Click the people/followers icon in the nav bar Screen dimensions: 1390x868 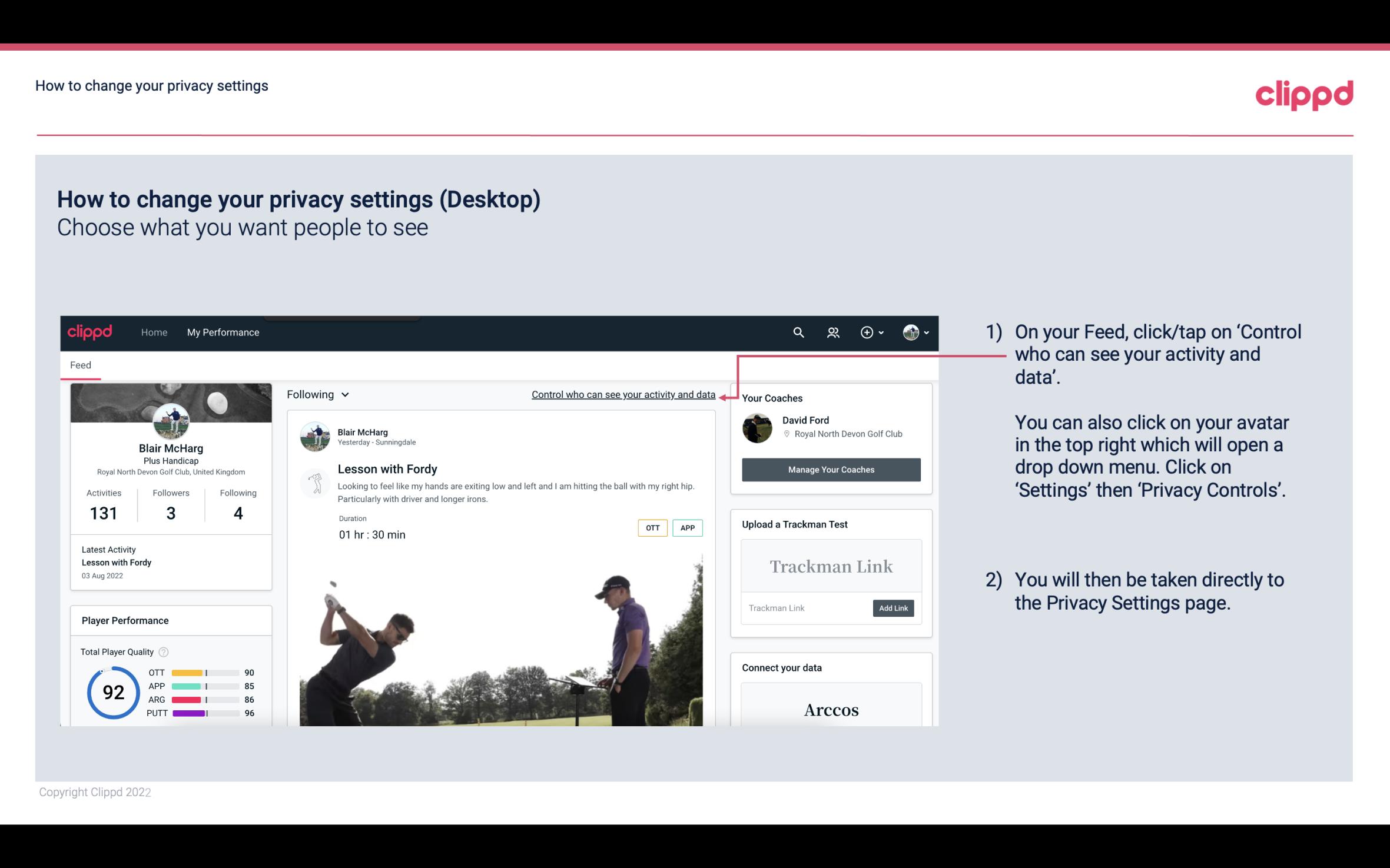[832, 331]
